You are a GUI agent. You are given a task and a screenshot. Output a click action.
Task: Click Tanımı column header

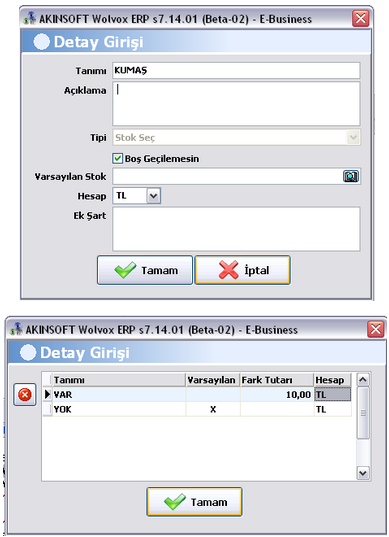click(x=119, y=380)
